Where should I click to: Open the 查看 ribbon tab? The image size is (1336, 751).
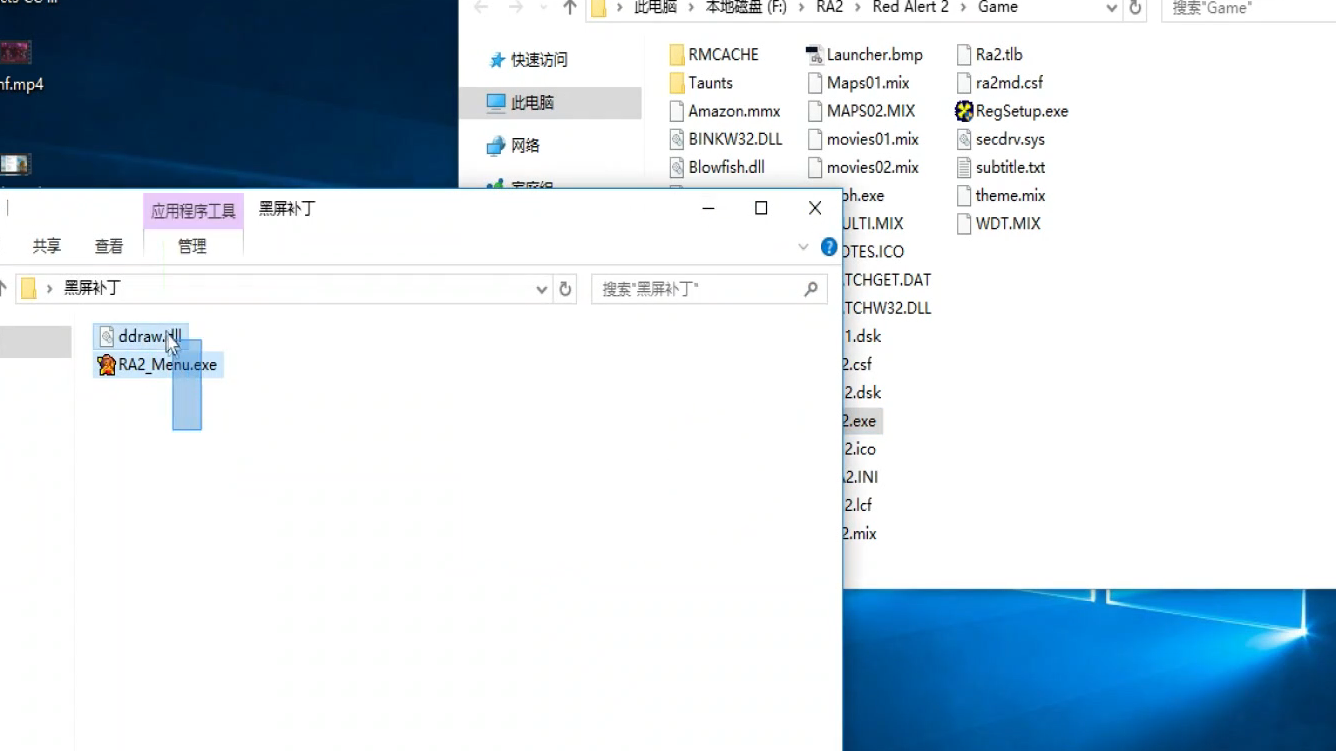click(x=109, y=246)
